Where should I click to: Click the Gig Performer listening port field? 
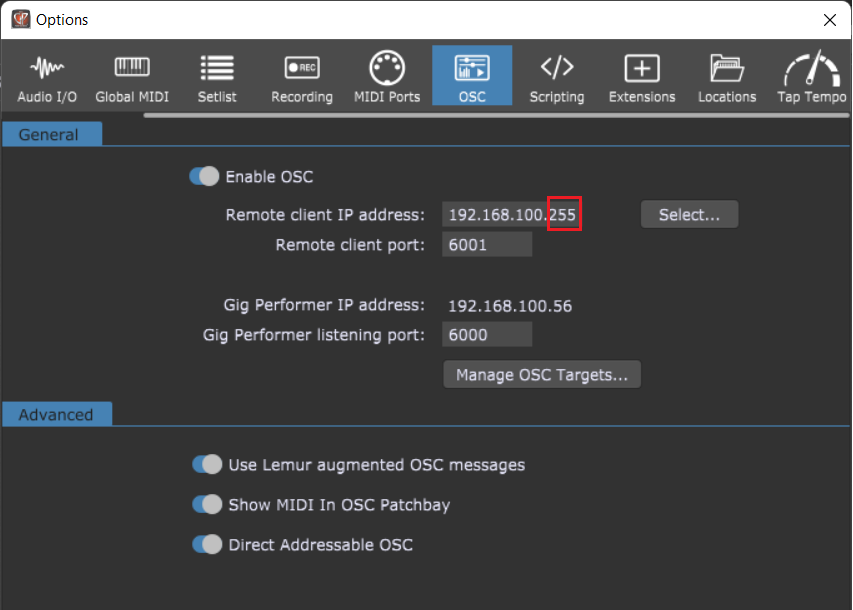click(x=487, y=334)
